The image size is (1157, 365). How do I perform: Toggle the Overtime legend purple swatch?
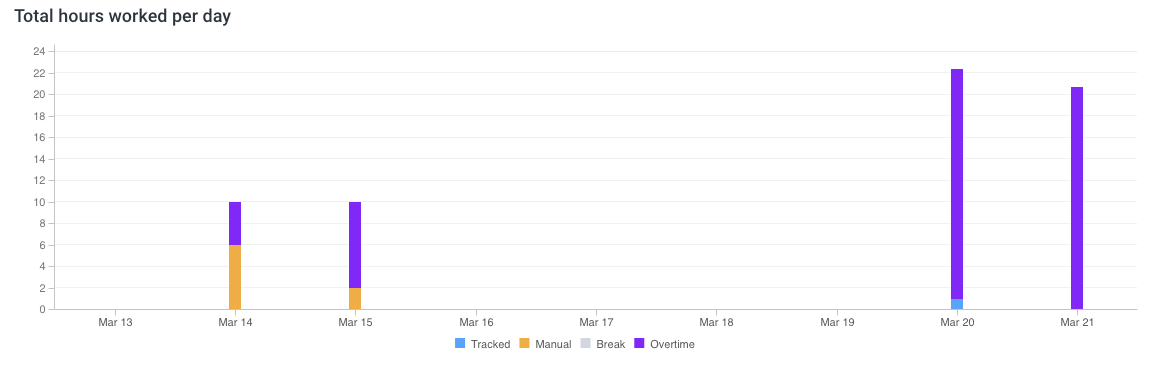[x=640, y=344]
